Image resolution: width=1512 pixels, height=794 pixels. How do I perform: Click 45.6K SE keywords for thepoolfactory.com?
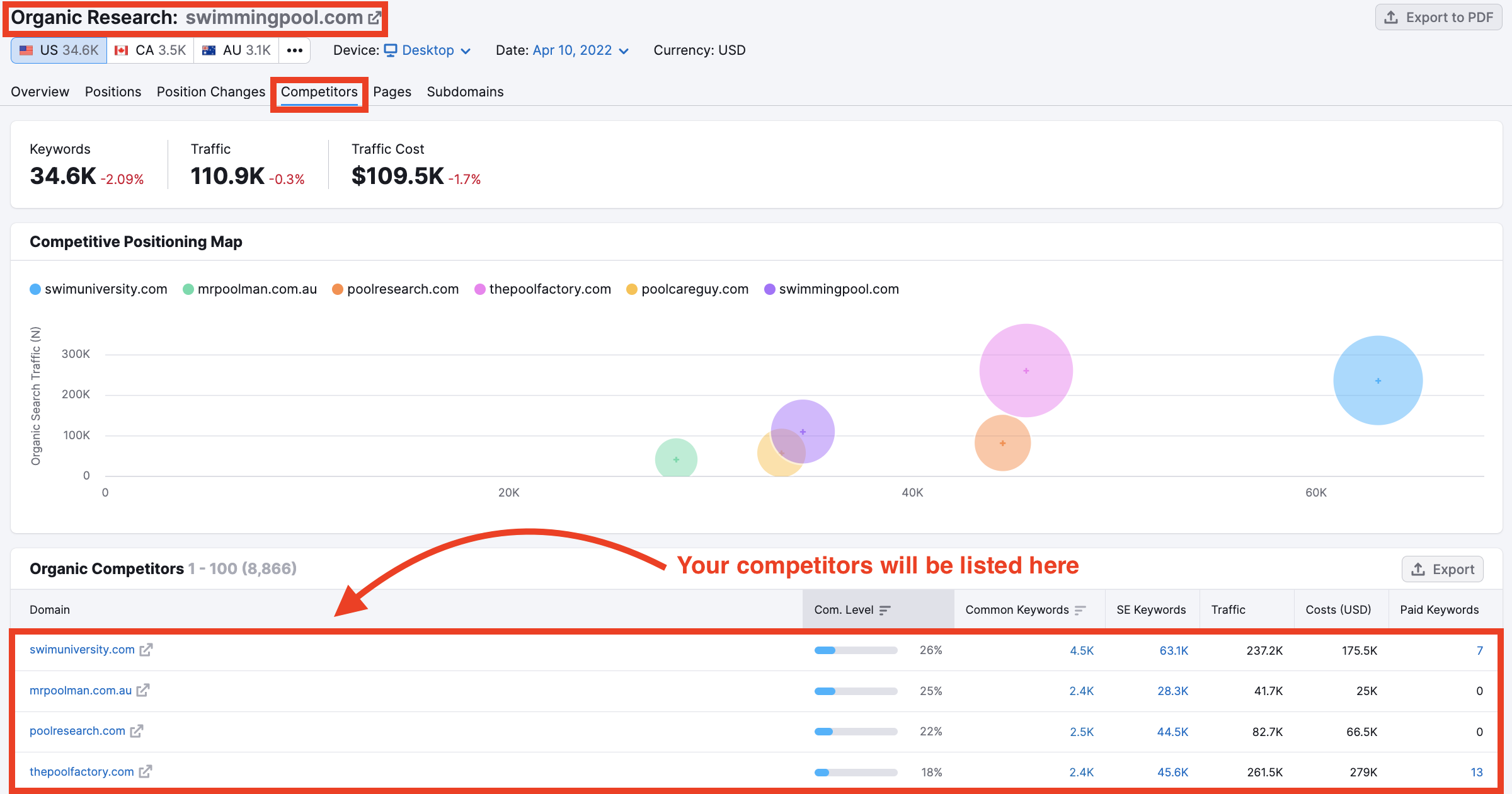click(x=1173, y=773)
